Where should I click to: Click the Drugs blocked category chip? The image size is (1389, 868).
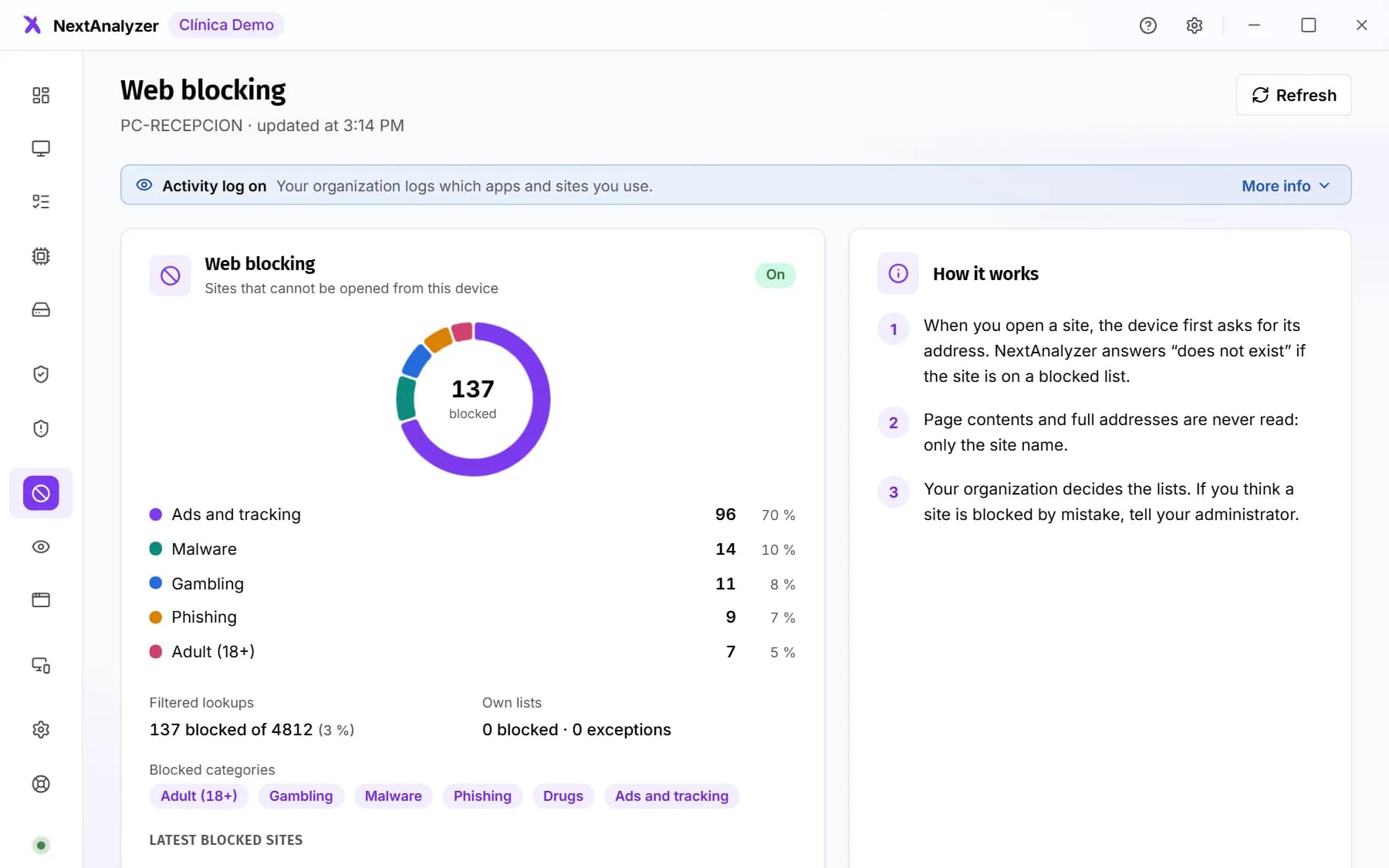(563, 796)
